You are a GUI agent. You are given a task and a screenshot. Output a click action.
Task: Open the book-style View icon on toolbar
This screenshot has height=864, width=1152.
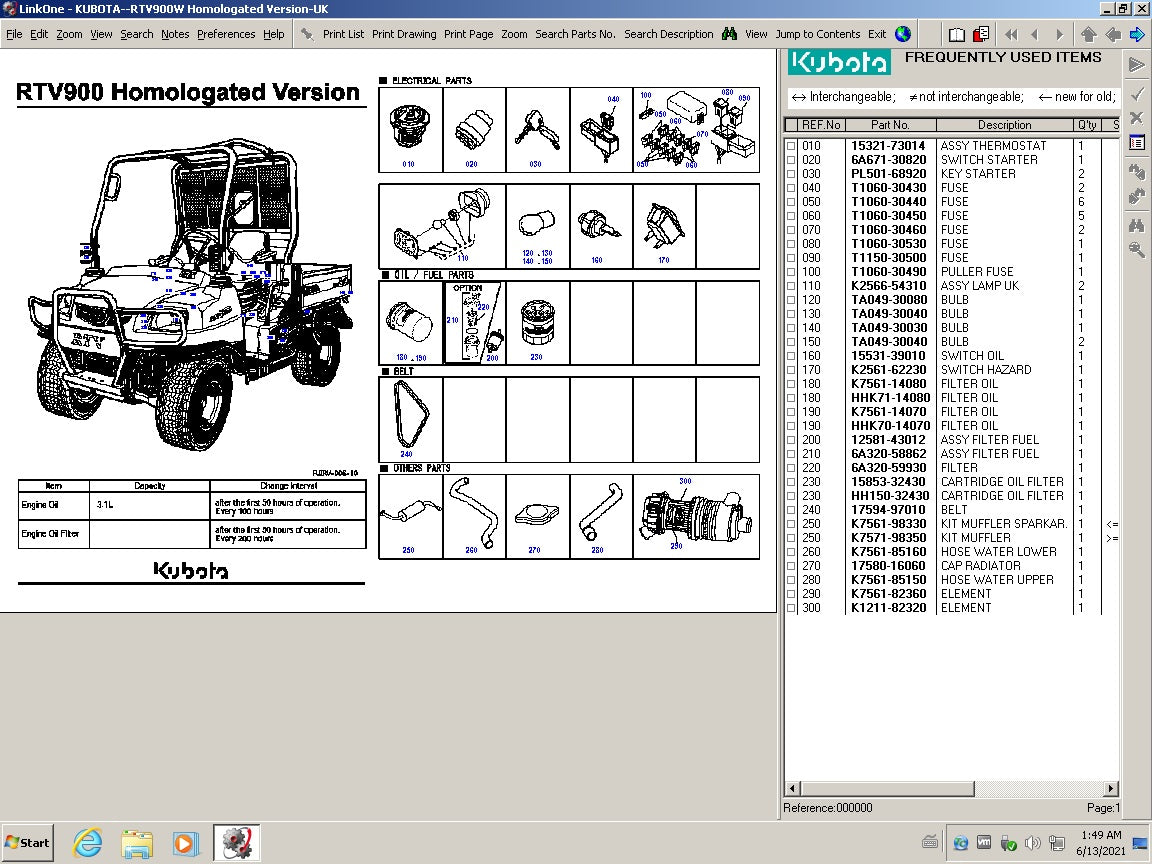coord(957,33)
